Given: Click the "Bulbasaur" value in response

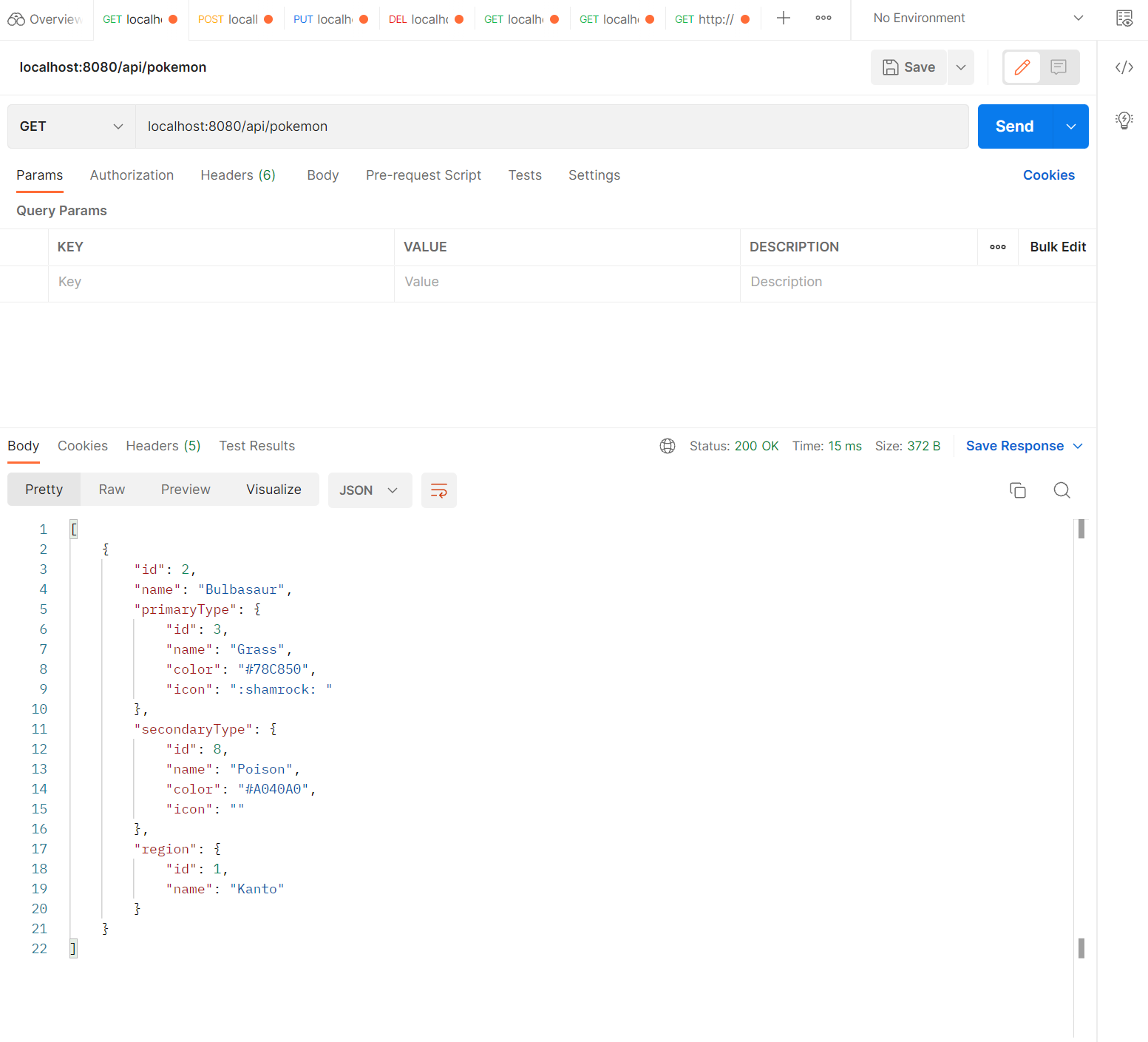Looking at the screenshot, I should pyautogui.click(x=241, y=589).
